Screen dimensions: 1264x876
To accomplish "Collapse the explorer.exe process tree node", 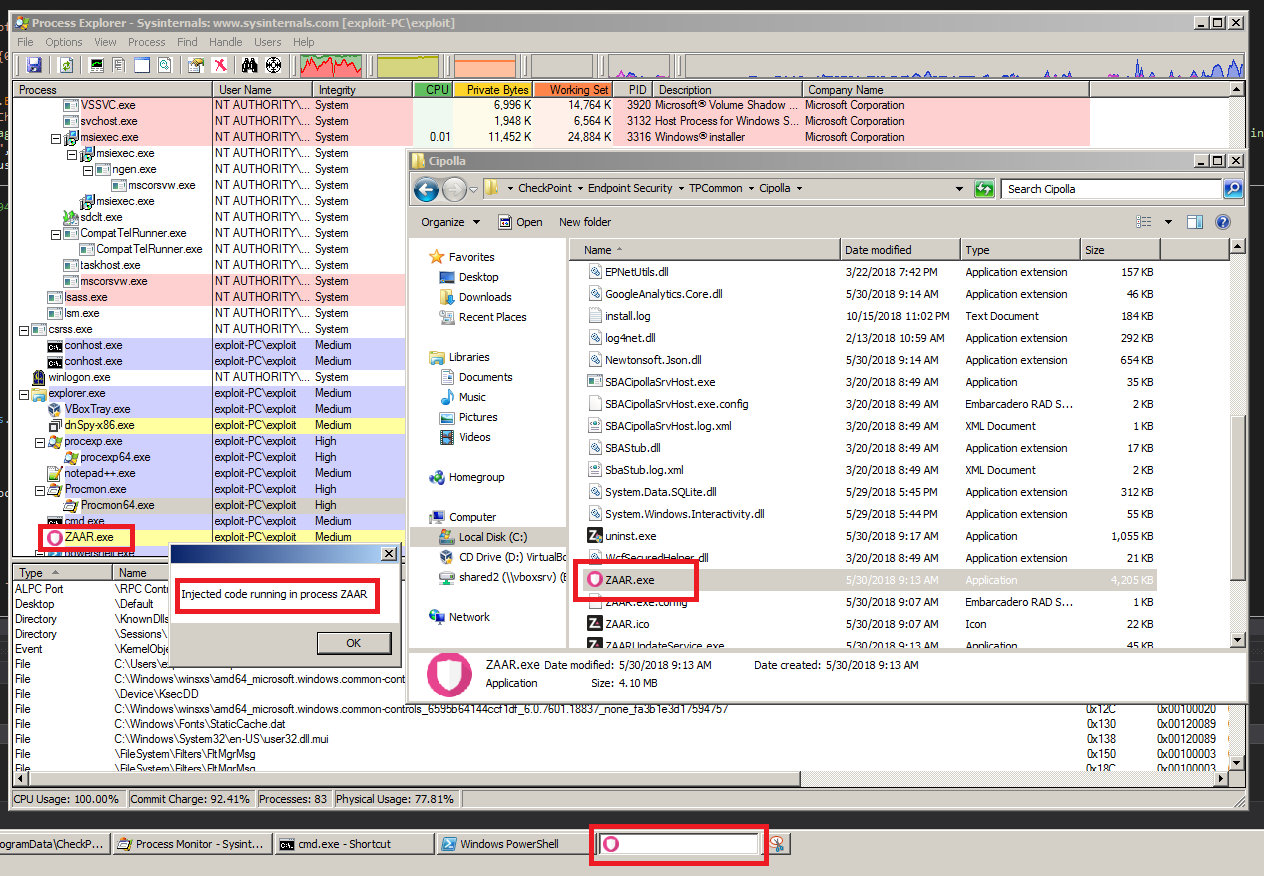I will click(x=25, y=393).
